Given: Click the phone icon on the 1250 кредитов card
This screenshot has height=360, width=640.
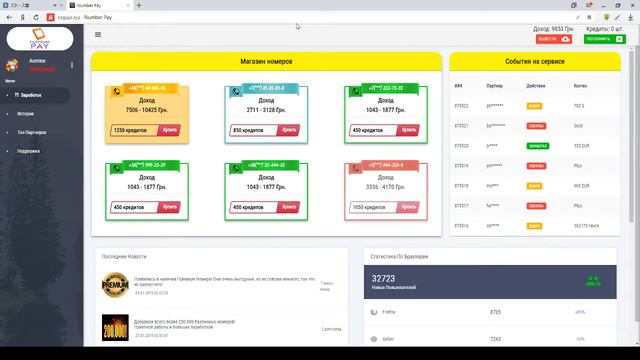Looking at the screenshot, I should (x=117, y=92).
